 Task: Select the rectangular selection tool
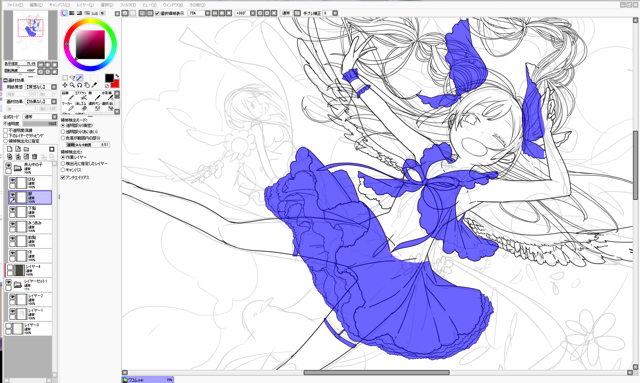pos(65,78)
